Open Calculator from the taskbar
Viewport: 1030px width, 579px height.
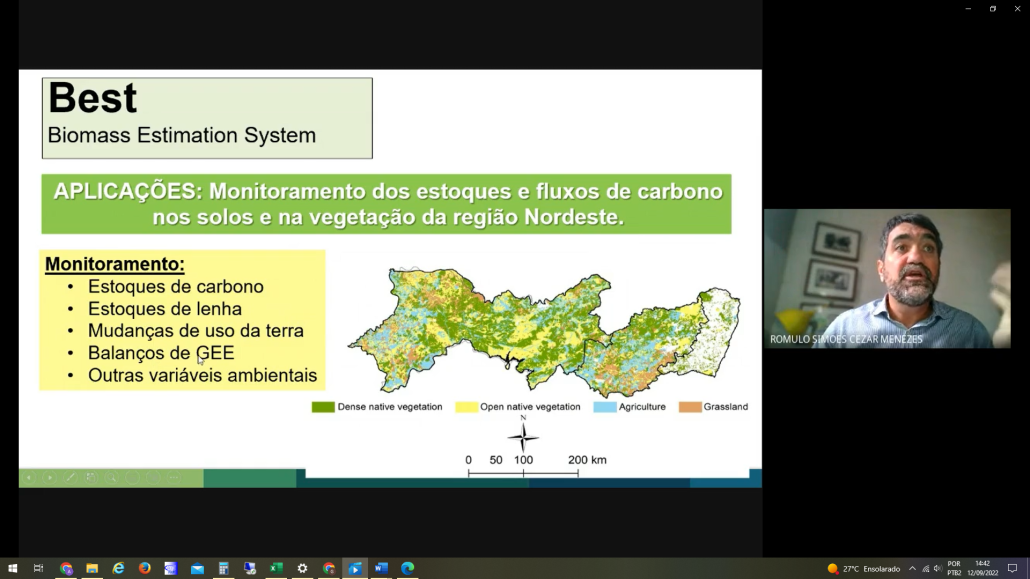pyautogui.click(x=224, y=568)
